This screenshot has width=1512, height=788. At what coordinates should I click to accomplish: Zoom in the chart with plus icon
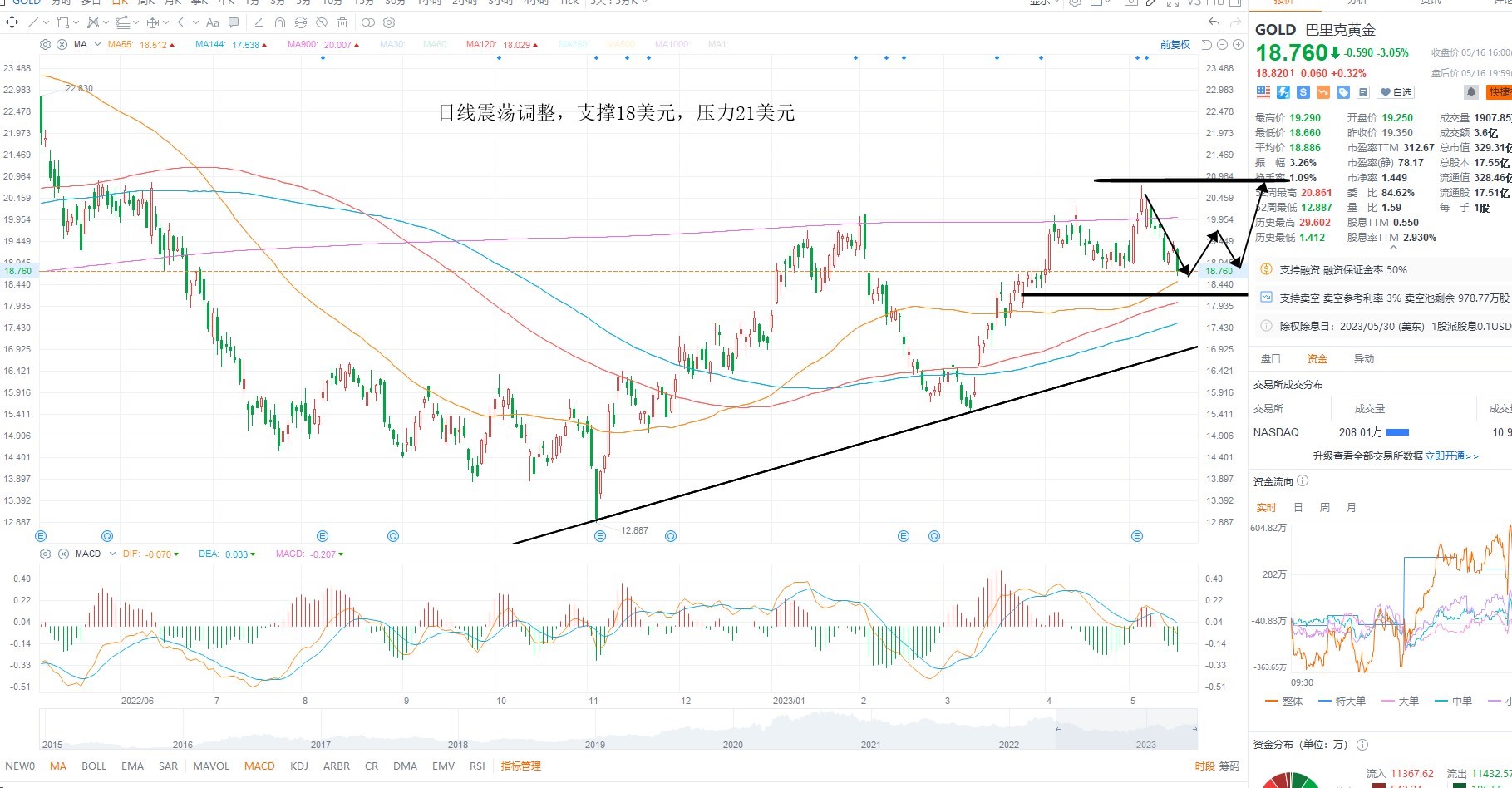click(1238, 45)
